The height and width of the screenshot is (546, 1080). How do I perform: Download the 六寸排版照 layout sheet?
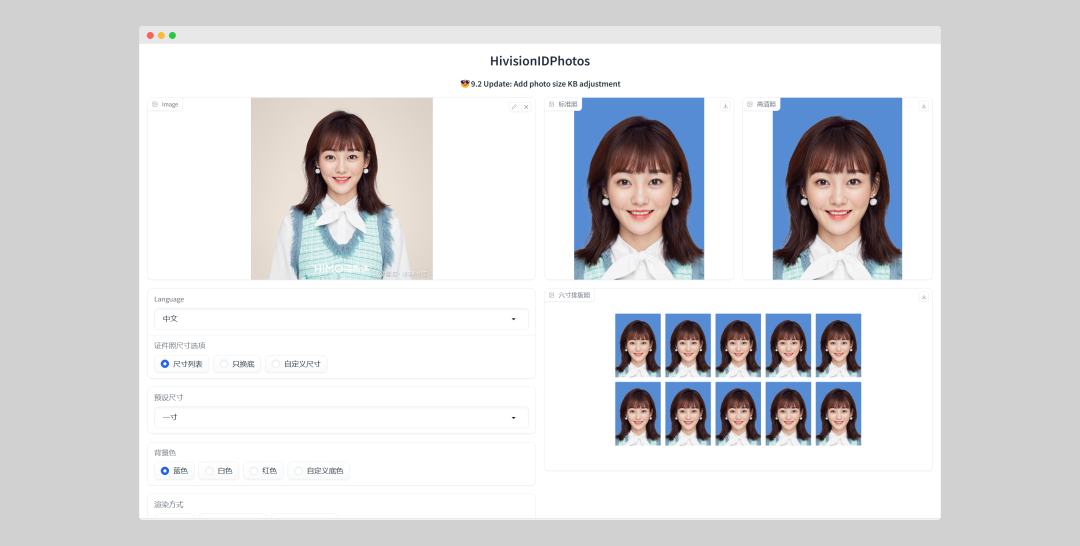924,297
